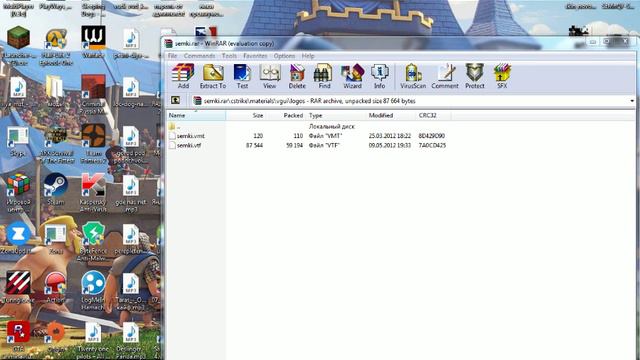Click the Extract To toolbar icon
Screen dimensions: 640x360
(213, 76)
